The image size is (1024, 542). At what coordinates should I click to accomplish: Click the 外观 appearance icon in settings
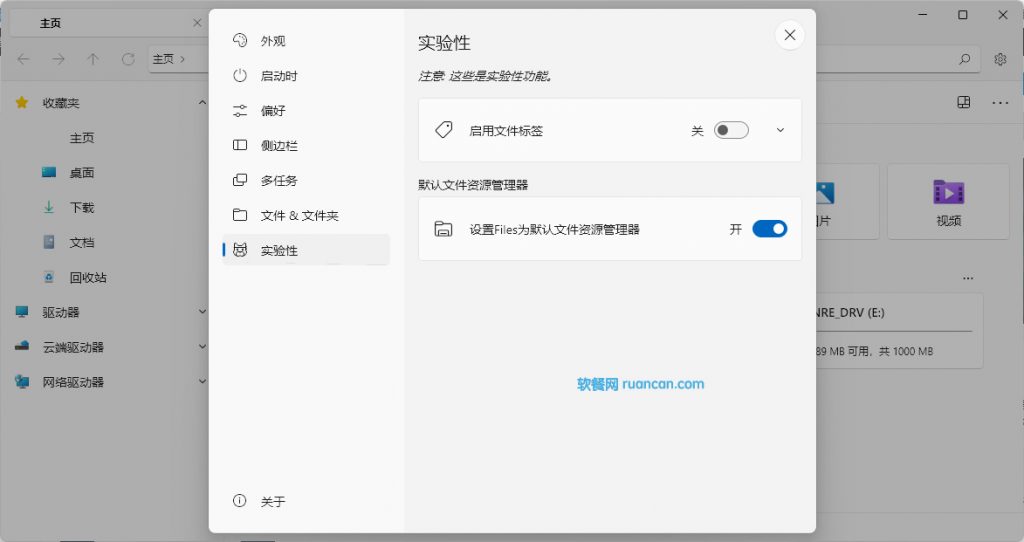240,41
